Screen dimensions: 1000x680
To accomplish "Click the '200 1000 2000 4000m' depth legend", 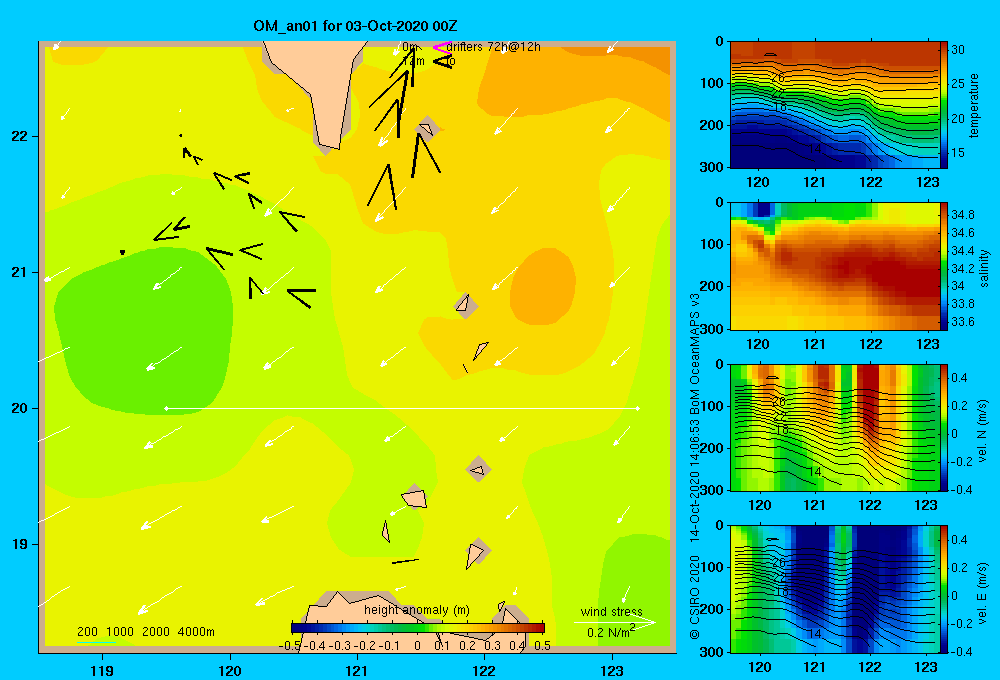I will [145, 632].
